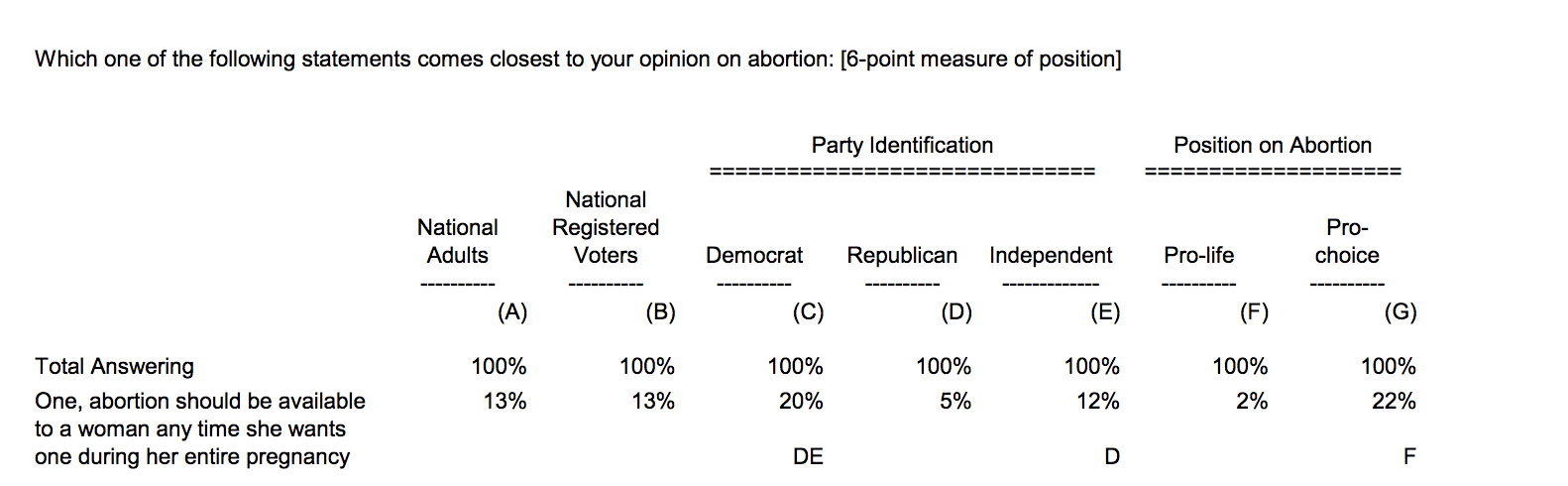Select the Republican column header
Viewport: 1568px width, 486px height.
click(902, 255)
